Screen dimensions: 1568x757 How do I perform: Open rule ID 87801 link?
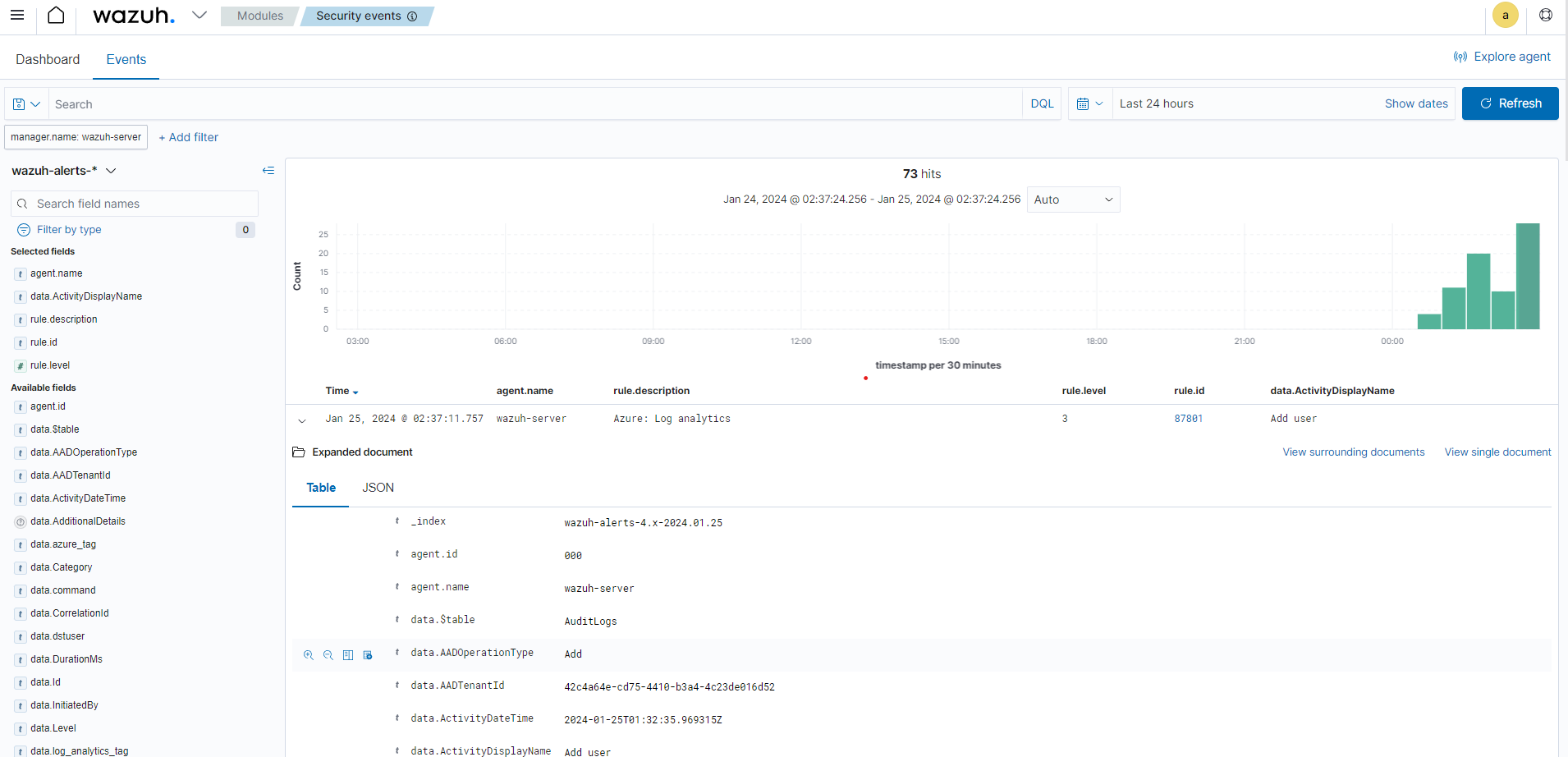(1188, 419)
